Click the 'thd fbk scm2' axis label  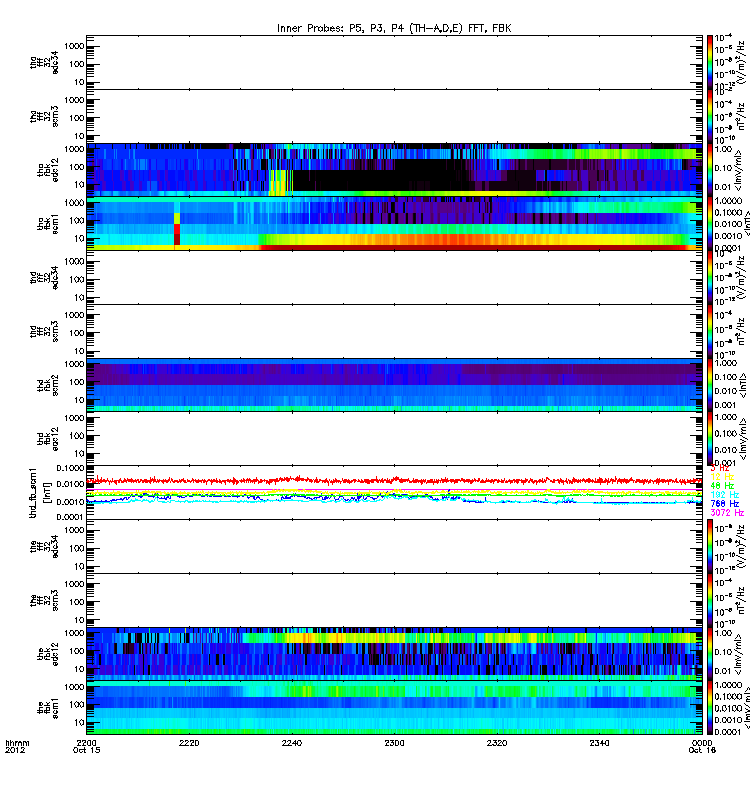tap(48, 385)
